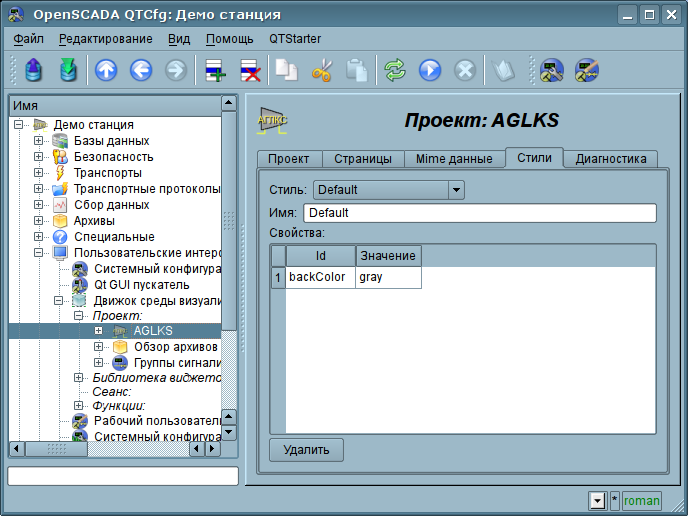Image resolution: width=688 pixels, height=516 pixels.
Task: Click the Имя text field containing Default
Action: [x=479, y=213]
